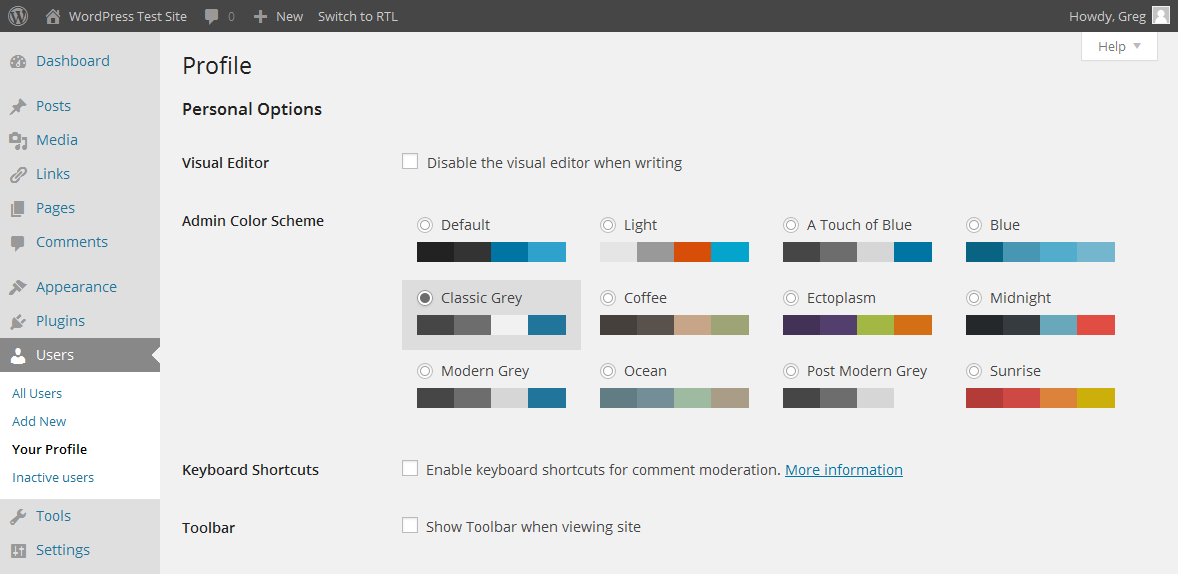Viewport: 1178px width, 574px height.
Task: Open Media via its sidebar icon
Action: (x=18, y=140)
